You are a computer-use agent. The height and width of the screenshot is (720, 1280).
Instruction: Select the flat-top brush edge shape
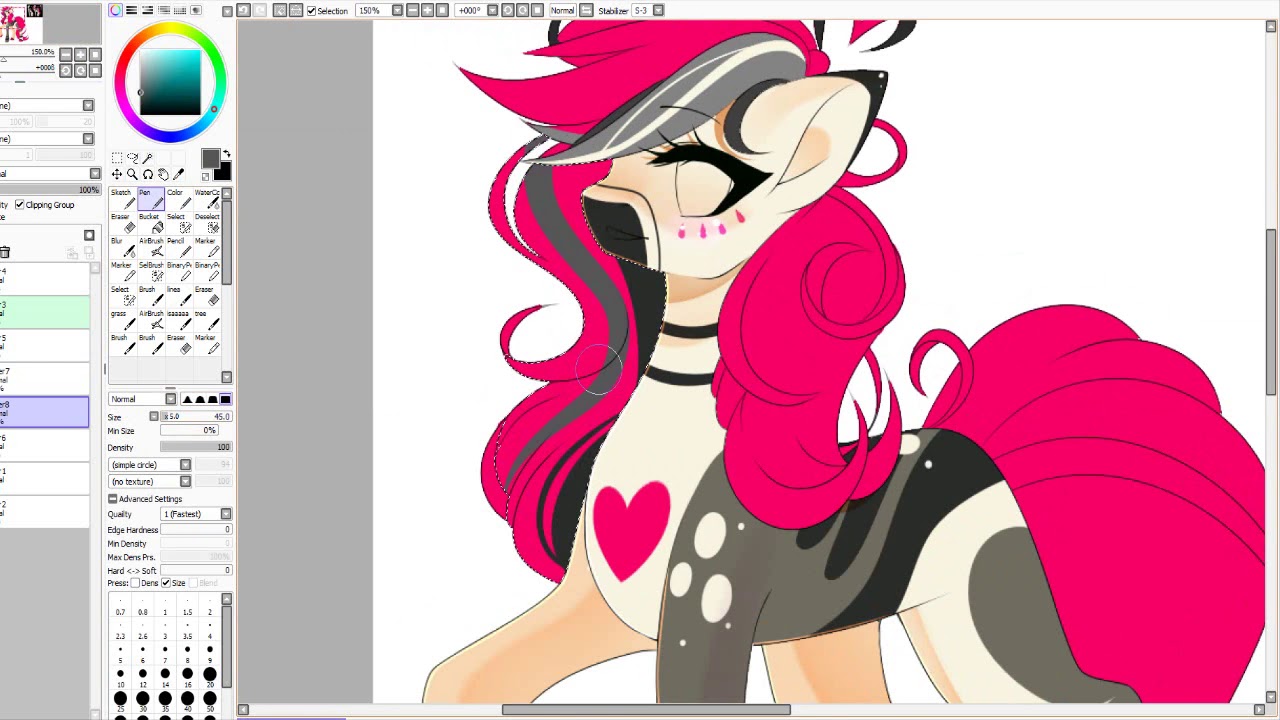[x=225, y=399]
